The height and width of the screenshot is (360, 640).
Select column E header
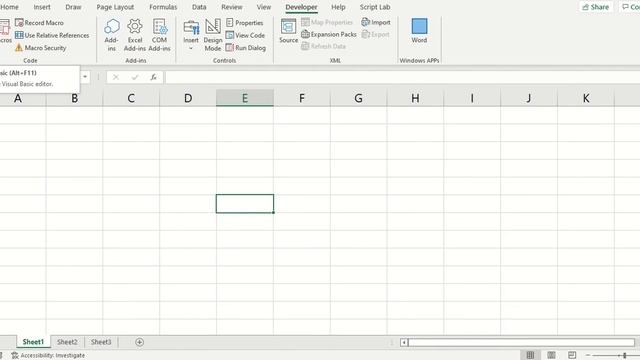(245, 98)
